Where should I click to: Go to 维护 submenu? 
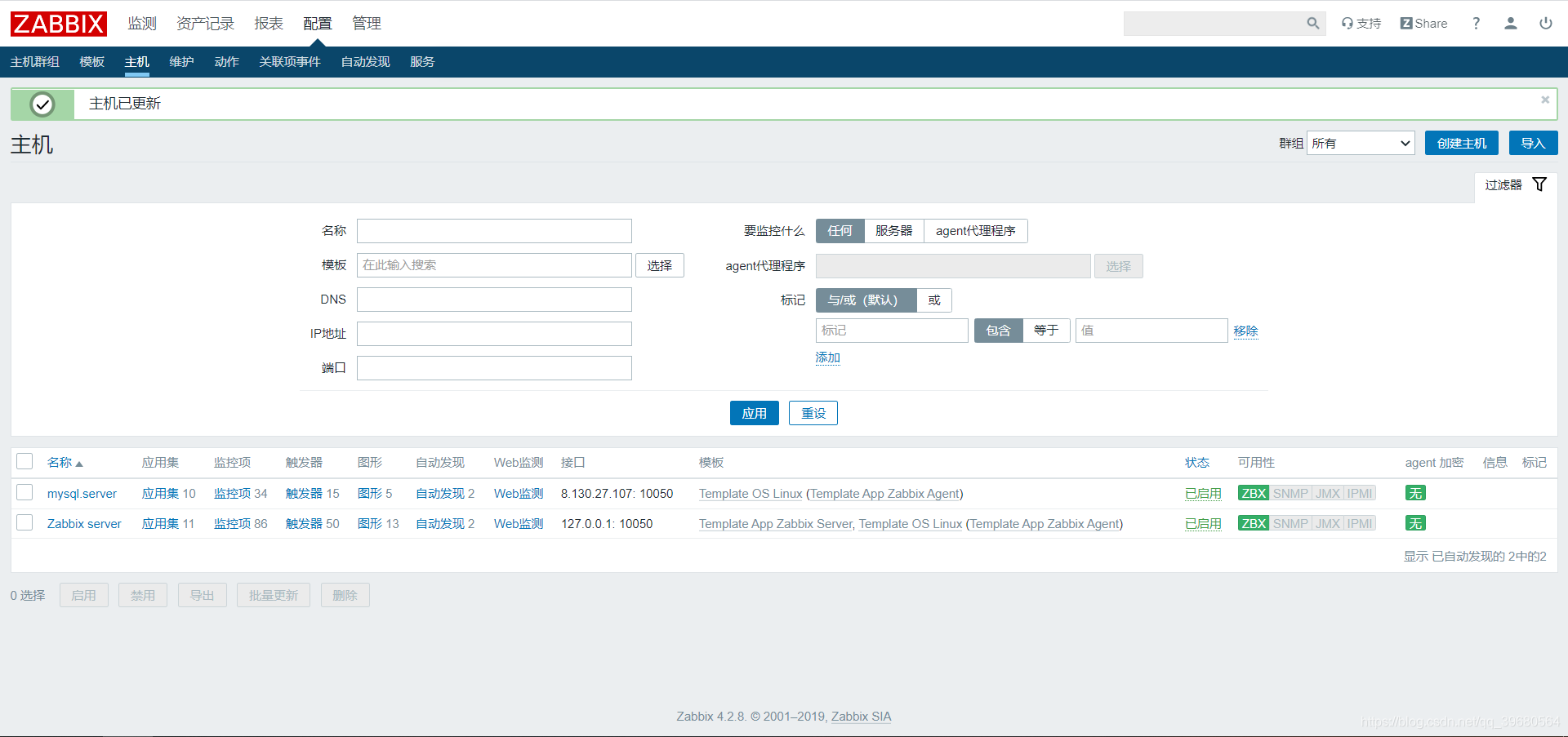(182, 62)
